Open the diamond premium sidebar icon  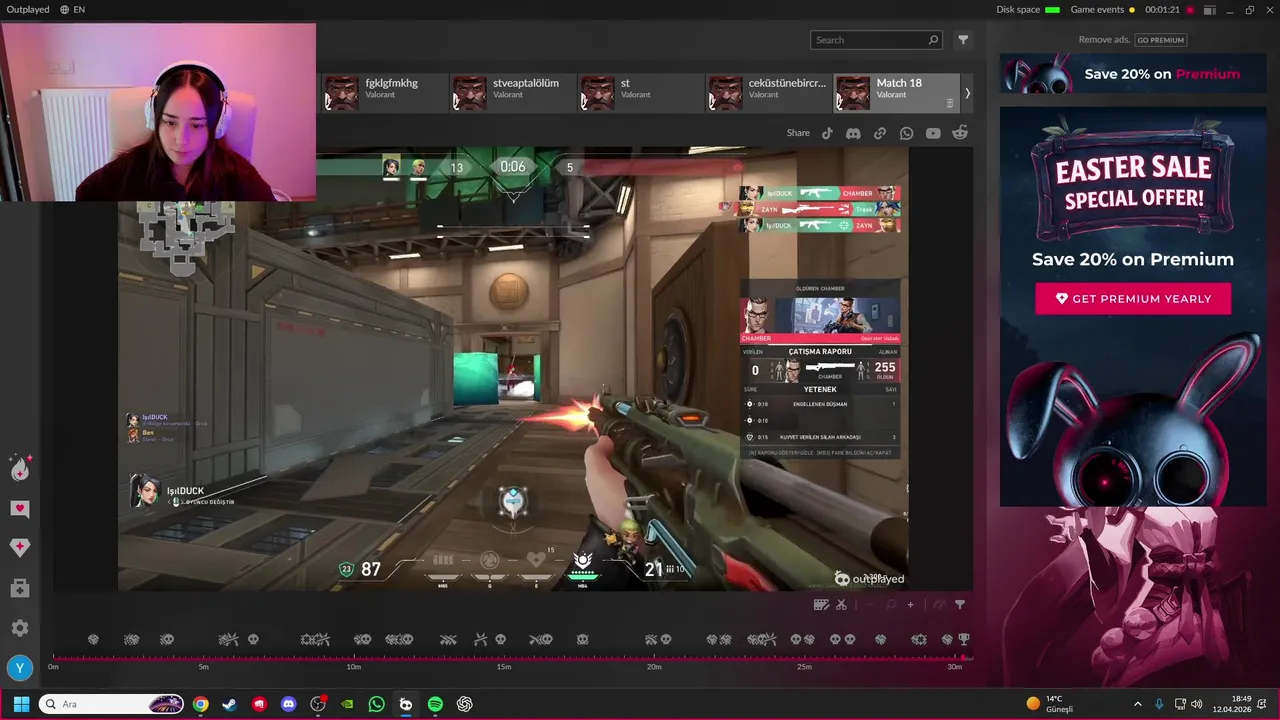20,548
